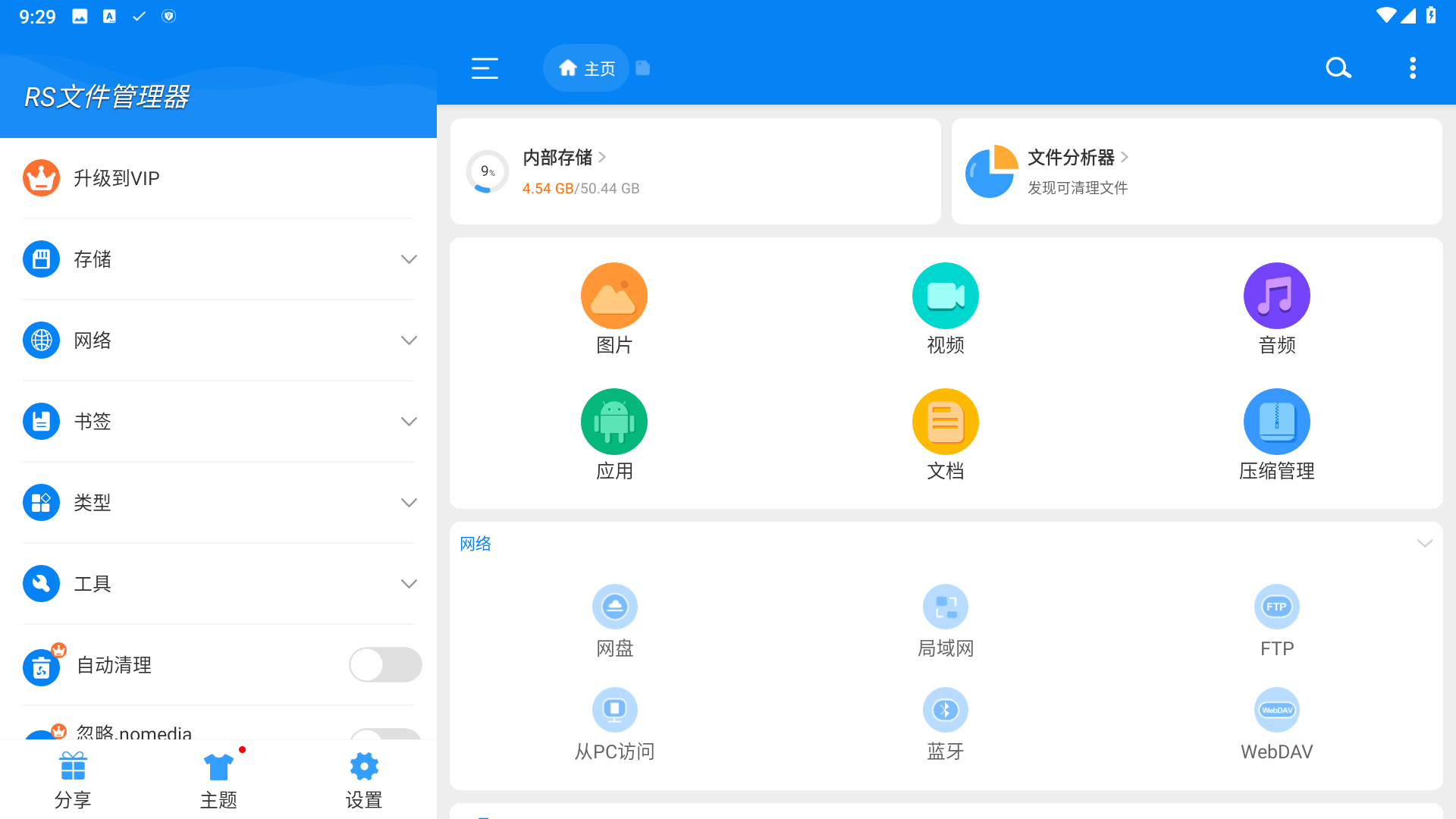
Task: Open the 压缩管理 archive manager icon
Action: (1276, 421)
